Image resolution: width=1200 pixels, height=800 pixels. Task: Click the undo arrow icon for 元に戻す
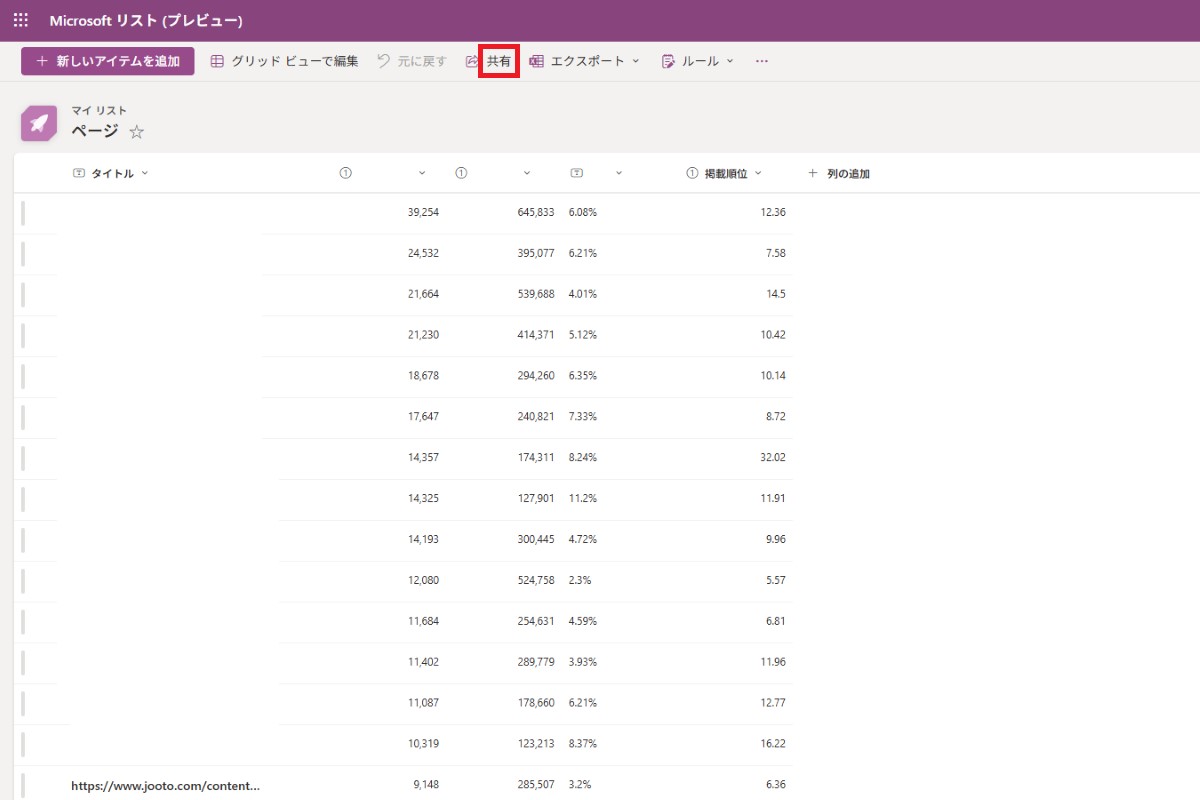[383, 61]
